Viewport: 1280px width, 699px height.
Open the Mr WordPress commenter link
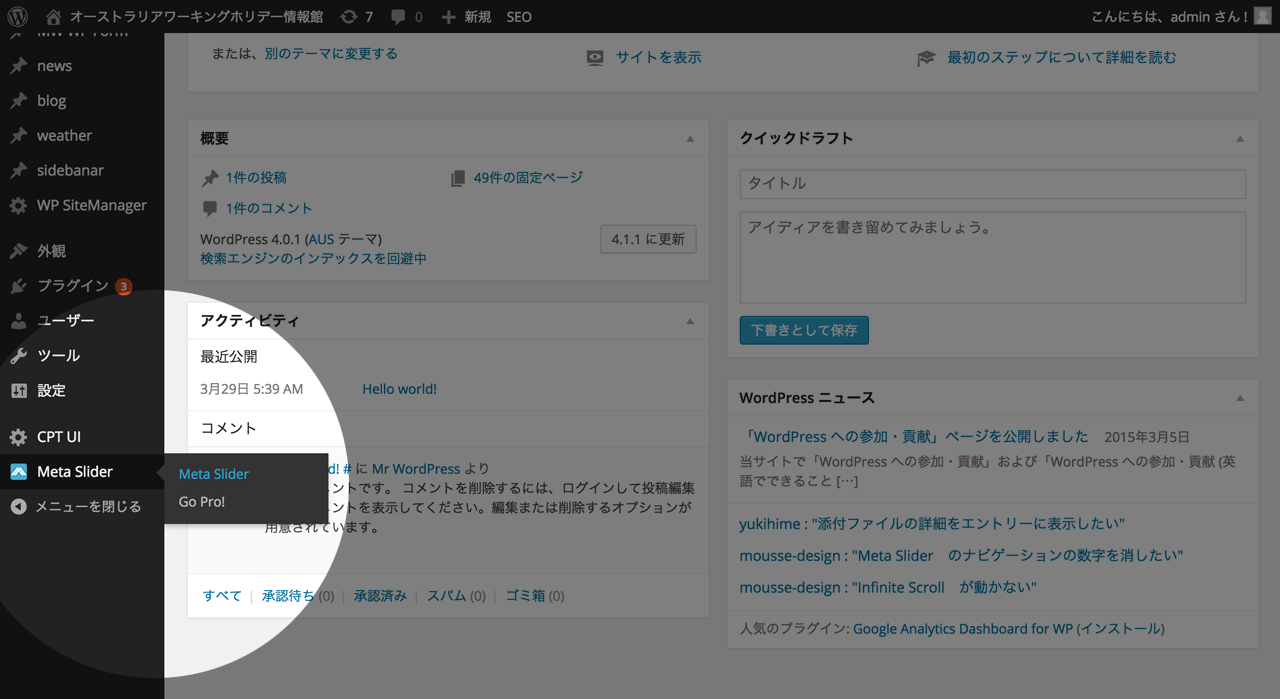(x=416, y=469)
